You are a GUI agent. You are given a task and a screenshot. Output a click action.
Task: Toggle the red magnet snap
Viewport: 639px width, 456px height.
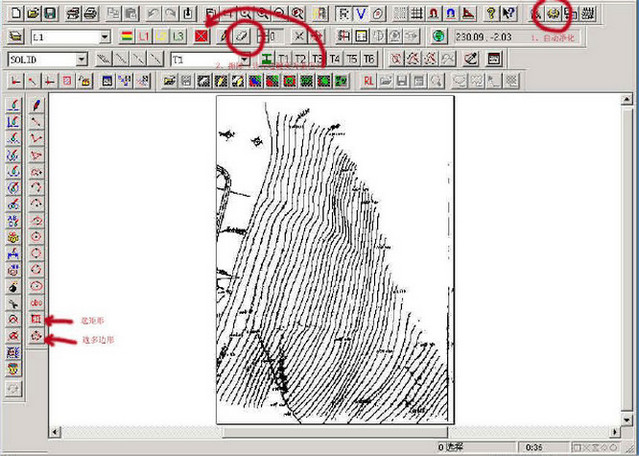point(434,14)
